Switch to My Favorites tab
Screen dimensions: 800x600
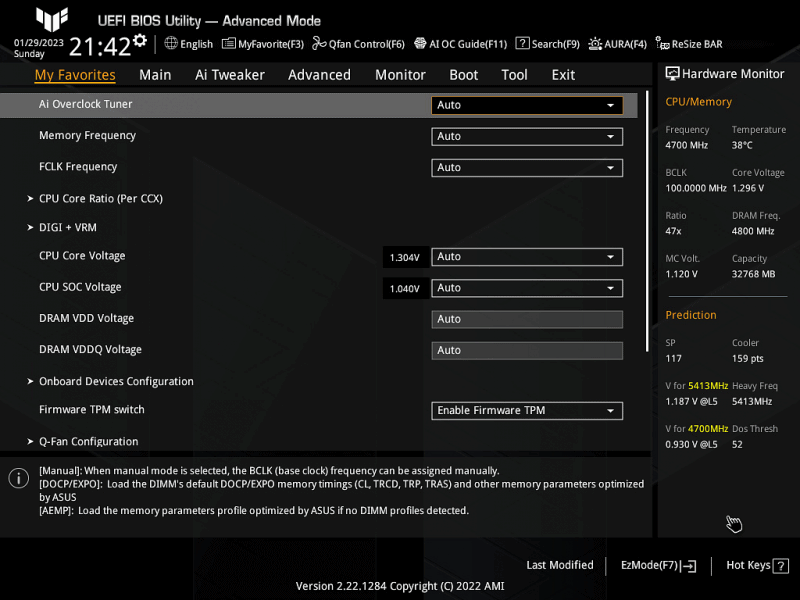click(x=75, y=75)
